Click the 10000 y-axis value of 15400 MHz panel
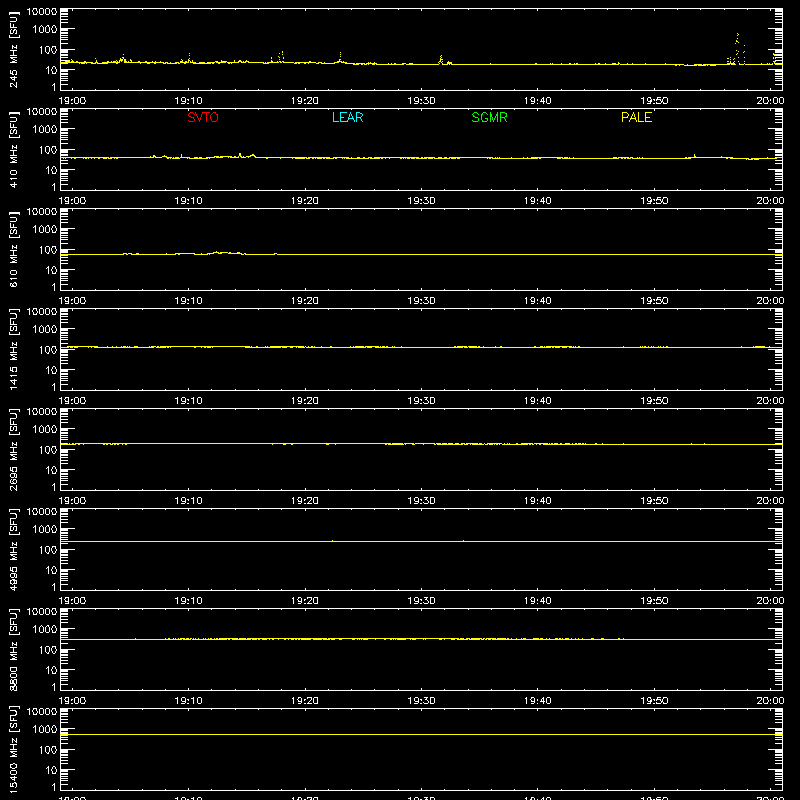This screenshot has width=800, height=800. click(42, 712)
